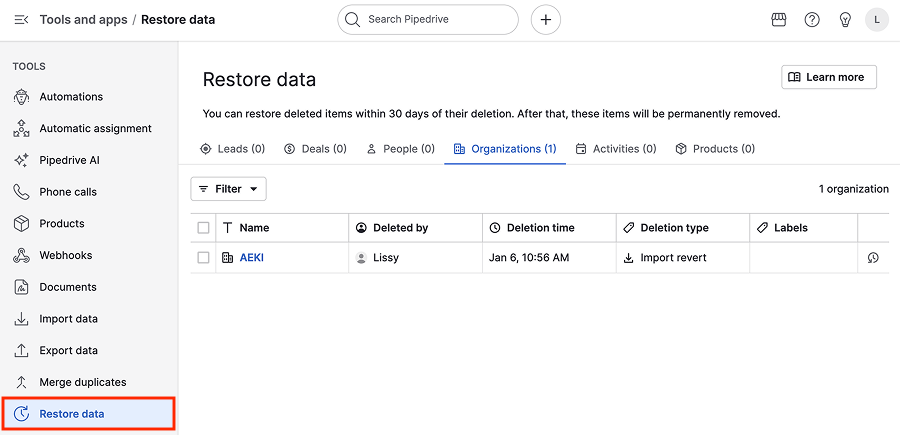
Task: Click the lightbulb Sales Assistant icon
Action: point(845,20)
